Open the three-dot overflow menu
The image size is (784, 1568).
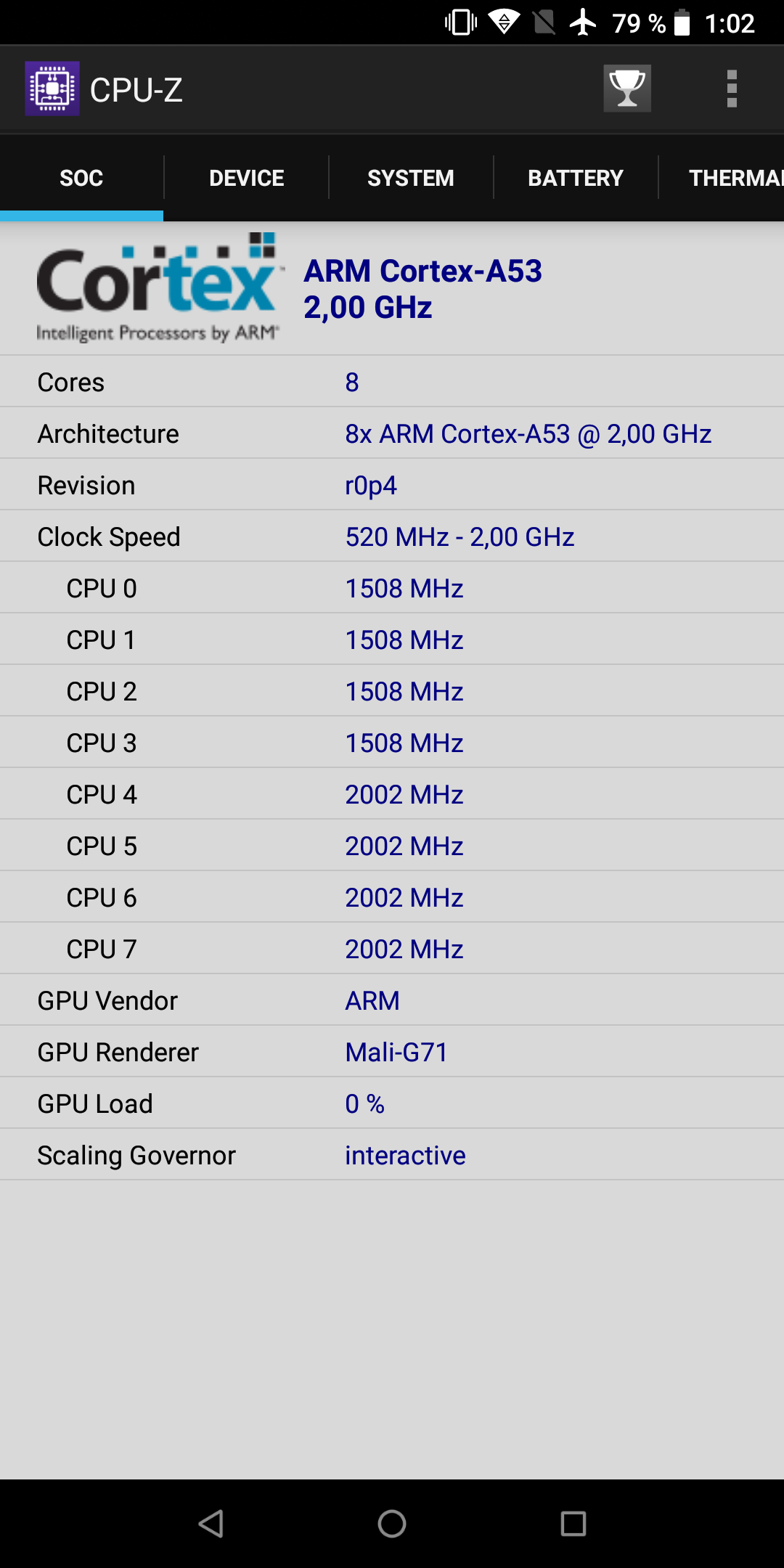click(x=732, y=89)
